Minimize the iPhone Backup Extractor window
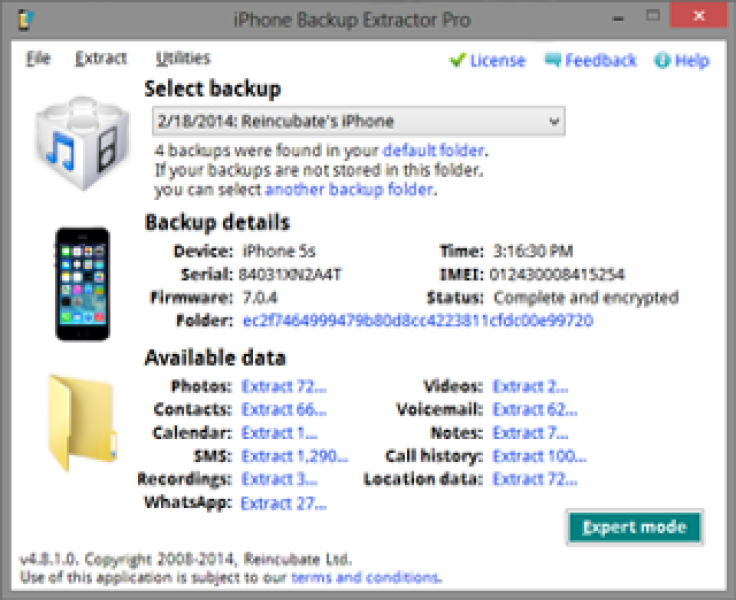The height and width of the screenshot is (600, 736). (619, 19)
